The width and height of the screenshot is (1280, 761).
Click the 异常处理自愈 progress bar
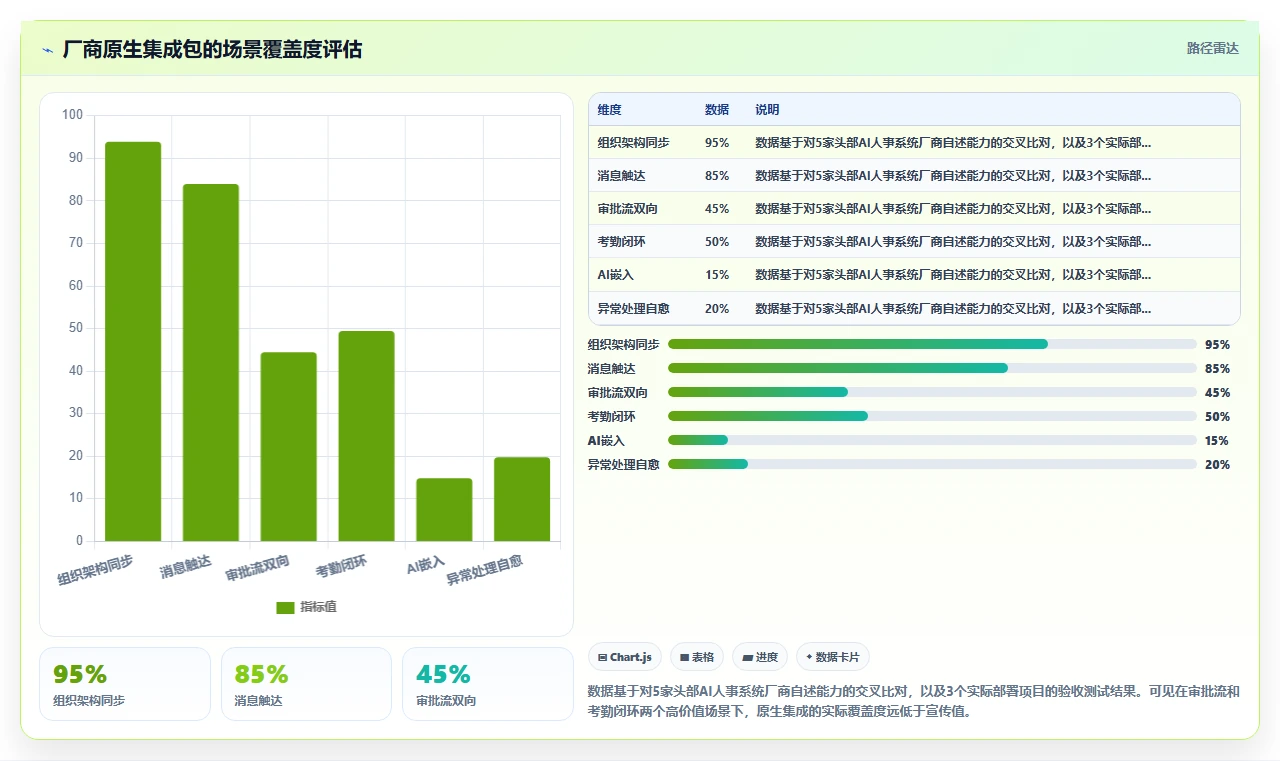[x=932, y=464]
